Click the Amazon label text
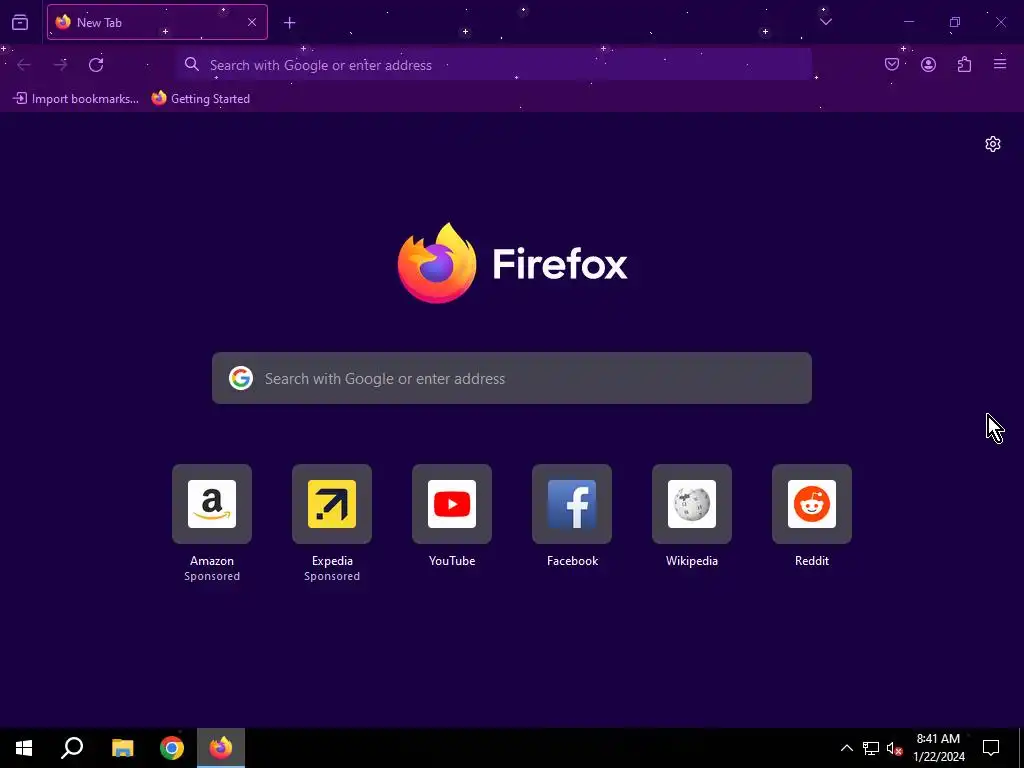Screen dimensions: 1024x768 coord(212,561)
